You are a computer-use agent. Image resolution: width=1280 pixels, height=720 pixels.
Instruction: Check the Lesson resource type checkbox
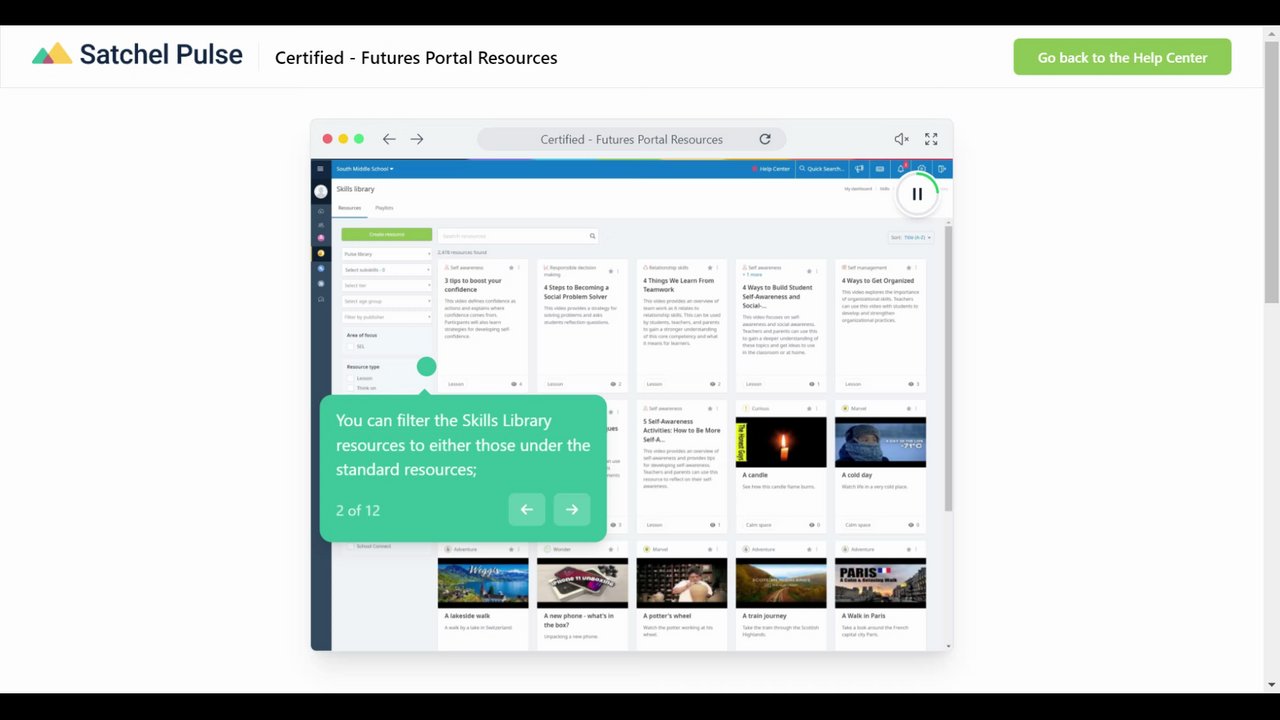(x=351, y=378)
